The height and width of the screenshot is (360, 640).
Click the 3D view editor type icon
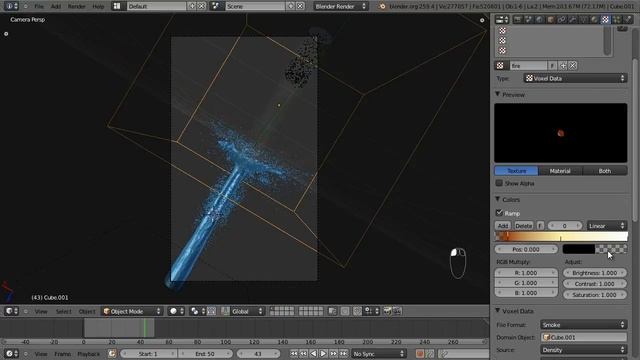click(x=11, y=311)
